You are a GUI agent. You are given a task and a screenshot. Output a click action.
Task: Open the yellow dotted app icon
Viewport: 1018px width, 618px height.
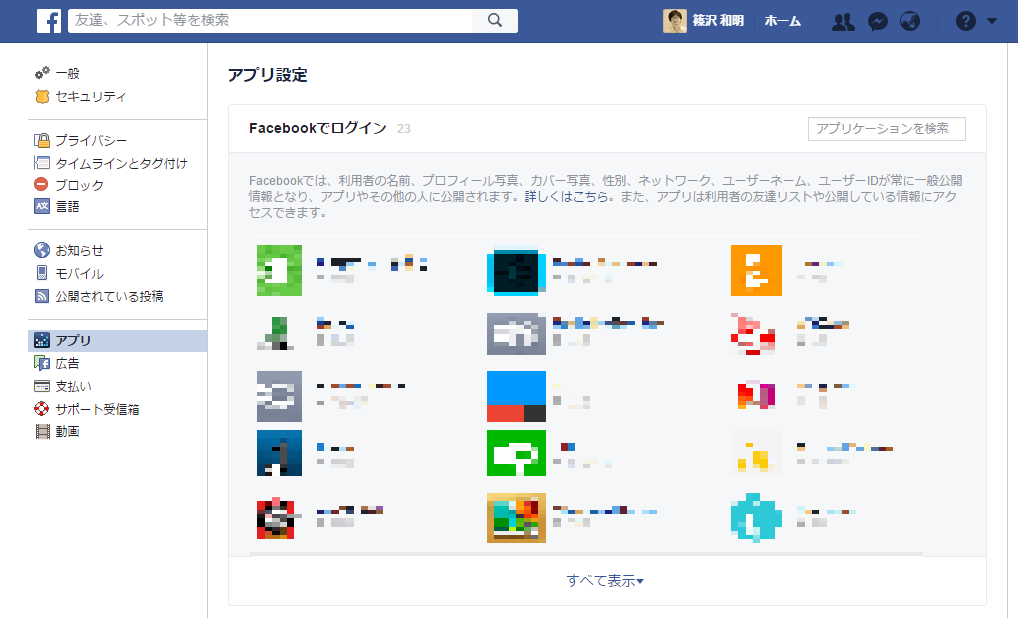pyautogui.click(x=756, y=453)
